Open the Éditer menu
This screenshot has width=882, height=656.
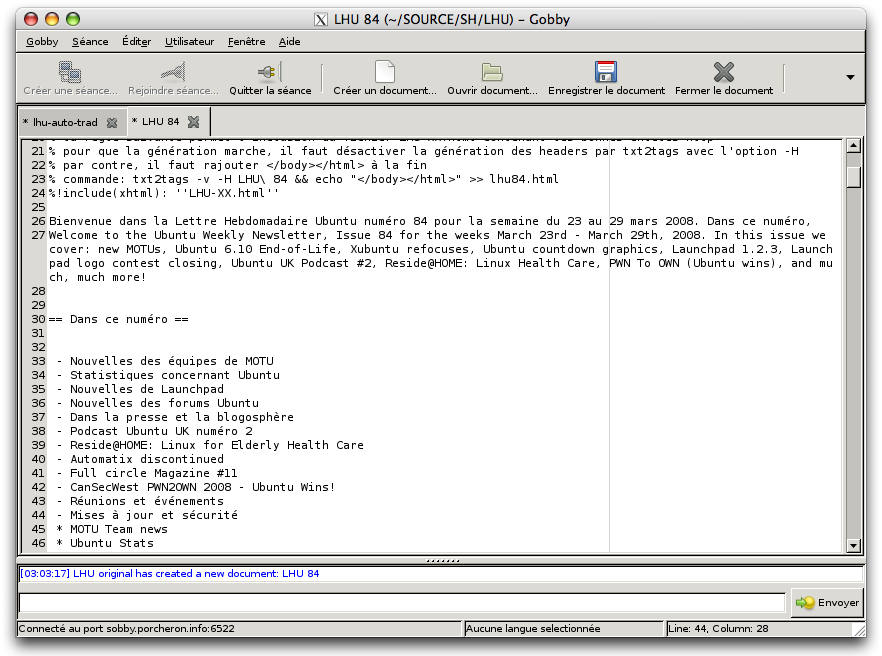(x=136, y=41)
